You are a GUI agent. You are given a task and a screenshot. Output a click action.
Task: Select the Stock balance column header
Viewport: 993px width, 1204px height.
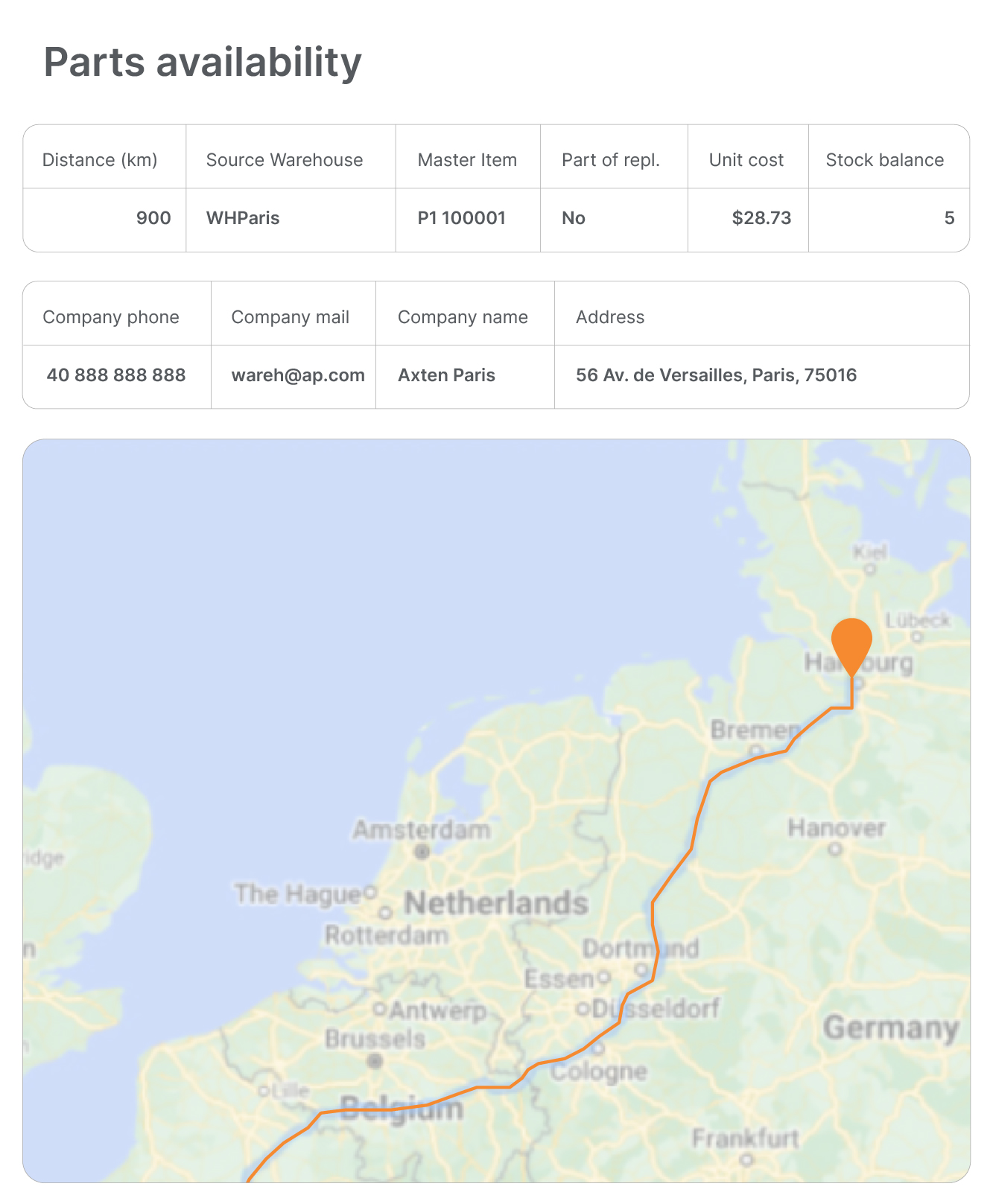click(x=884, y=160)
